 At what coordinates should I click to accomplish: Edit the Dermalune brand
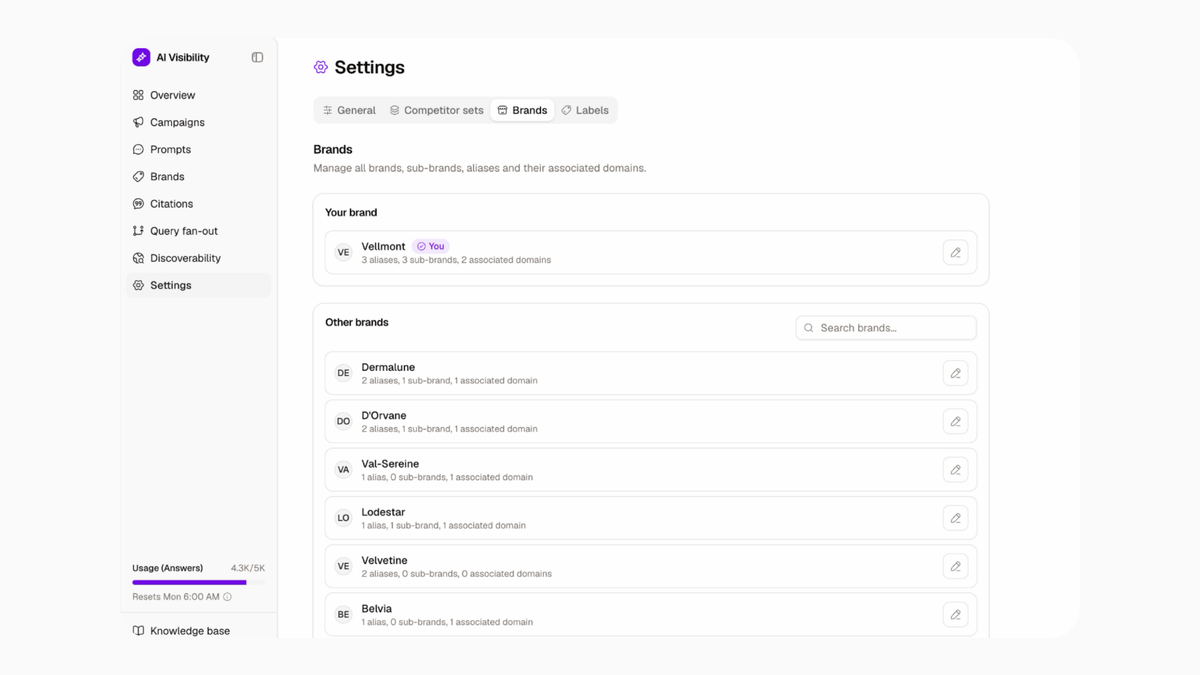[x=955, y=373]
